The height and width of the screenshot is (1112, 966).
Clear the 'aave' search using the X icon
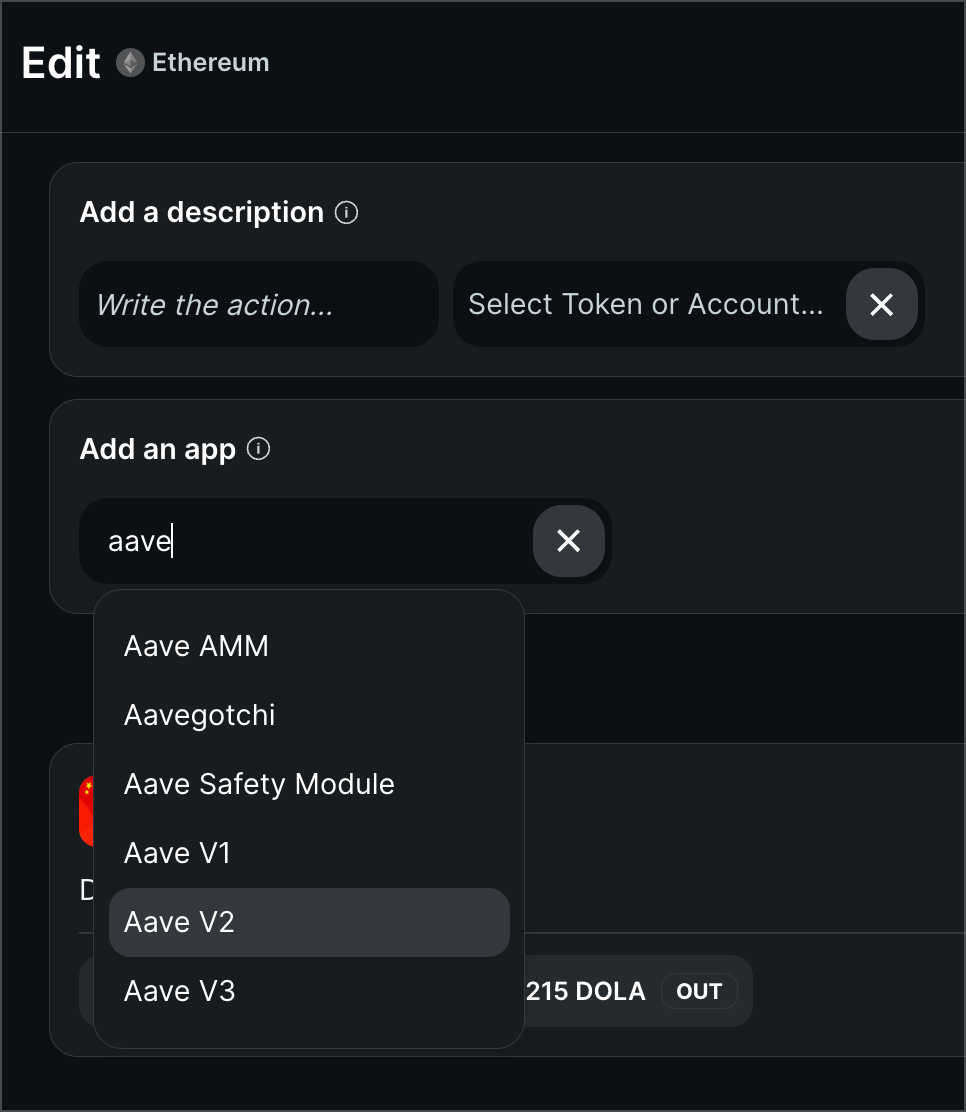click(x=568, y=540)
